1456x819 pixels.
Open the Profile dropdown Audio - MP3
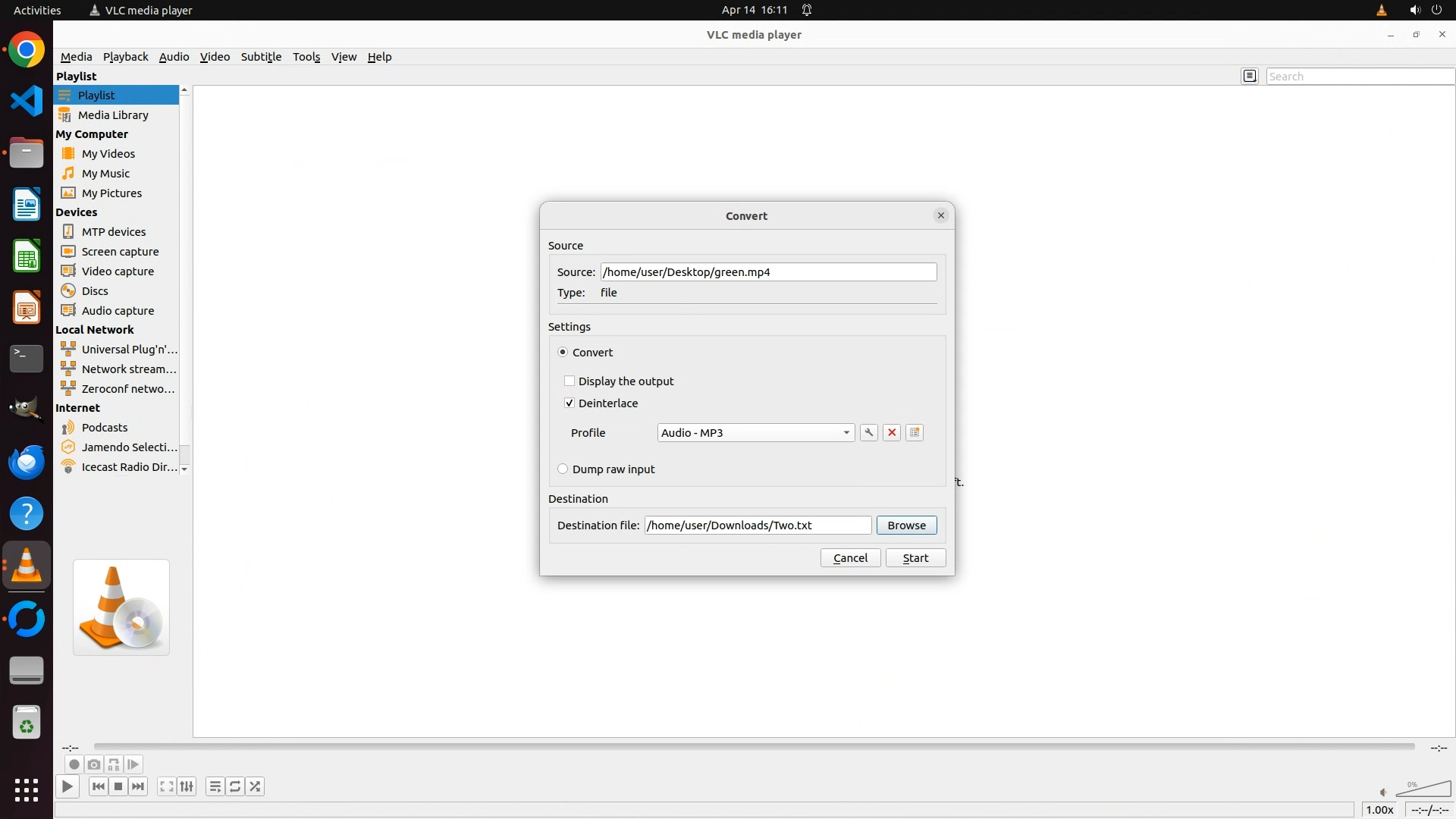755,432
